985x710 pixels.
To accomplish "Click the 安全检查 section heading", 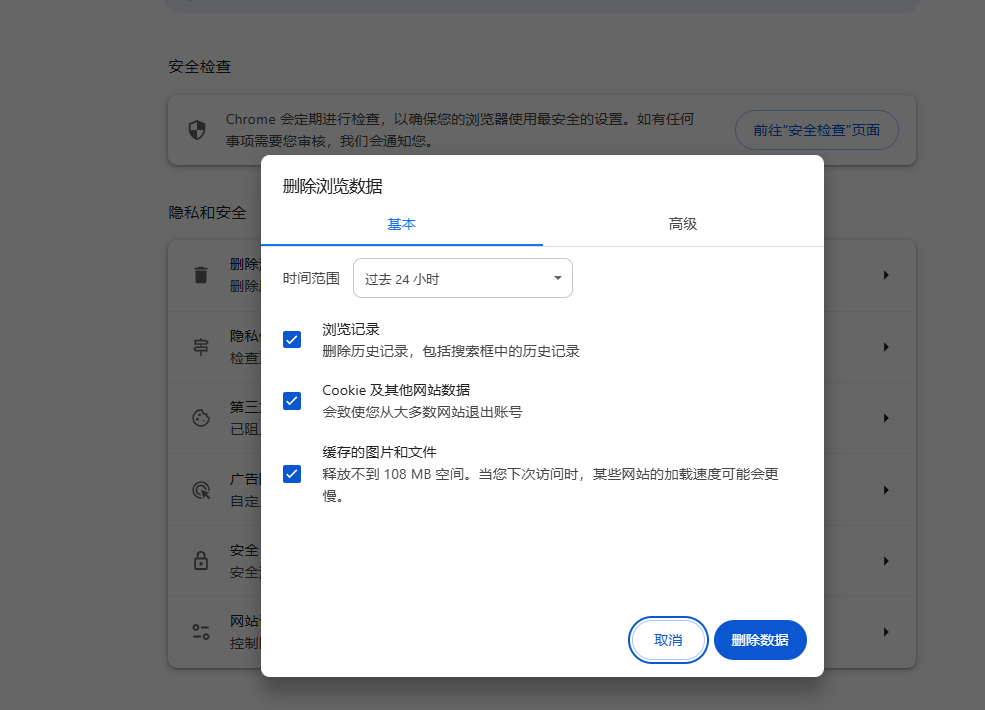I will (x=200, y=67).
